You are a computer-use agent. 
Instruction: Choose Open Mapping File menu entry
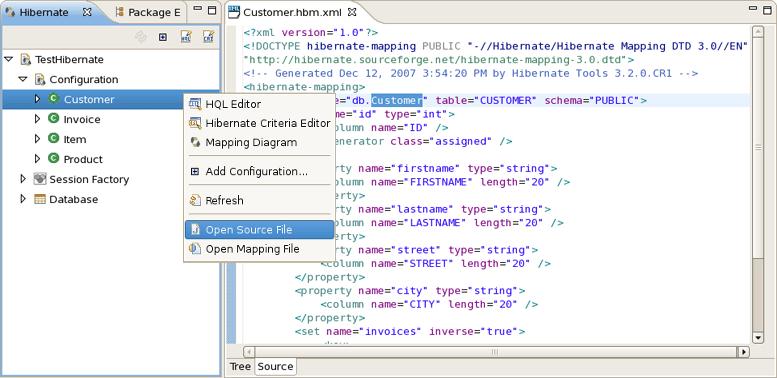click(x=259, y=249)
